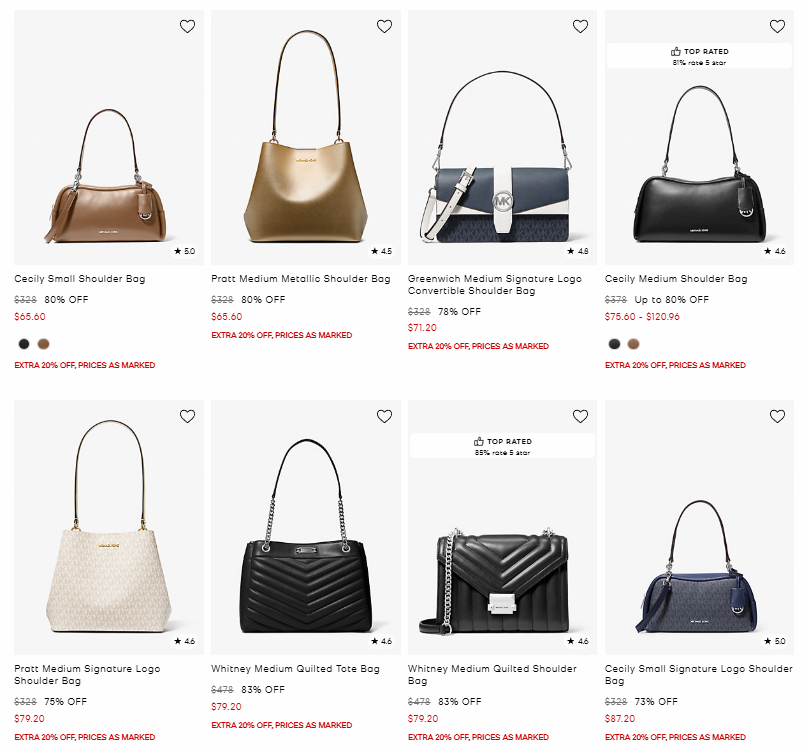Favorite the Cecily Small Shoulder Bag heart
This screenshot has height=750, width=809.
(187, 27)
